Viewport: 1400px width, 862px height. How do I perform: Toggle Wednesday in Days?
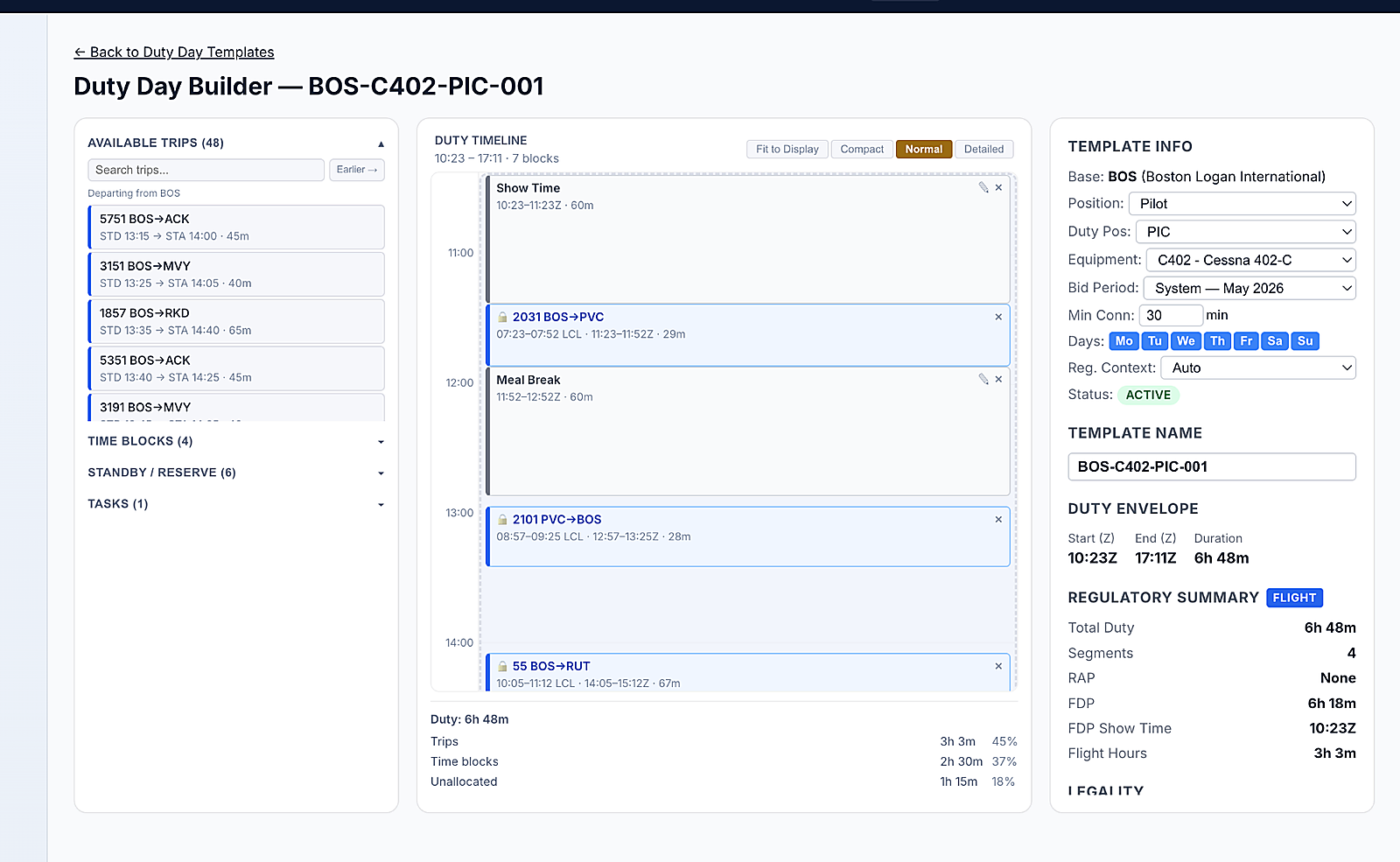pyautogui.click(x=1186, y=341)
